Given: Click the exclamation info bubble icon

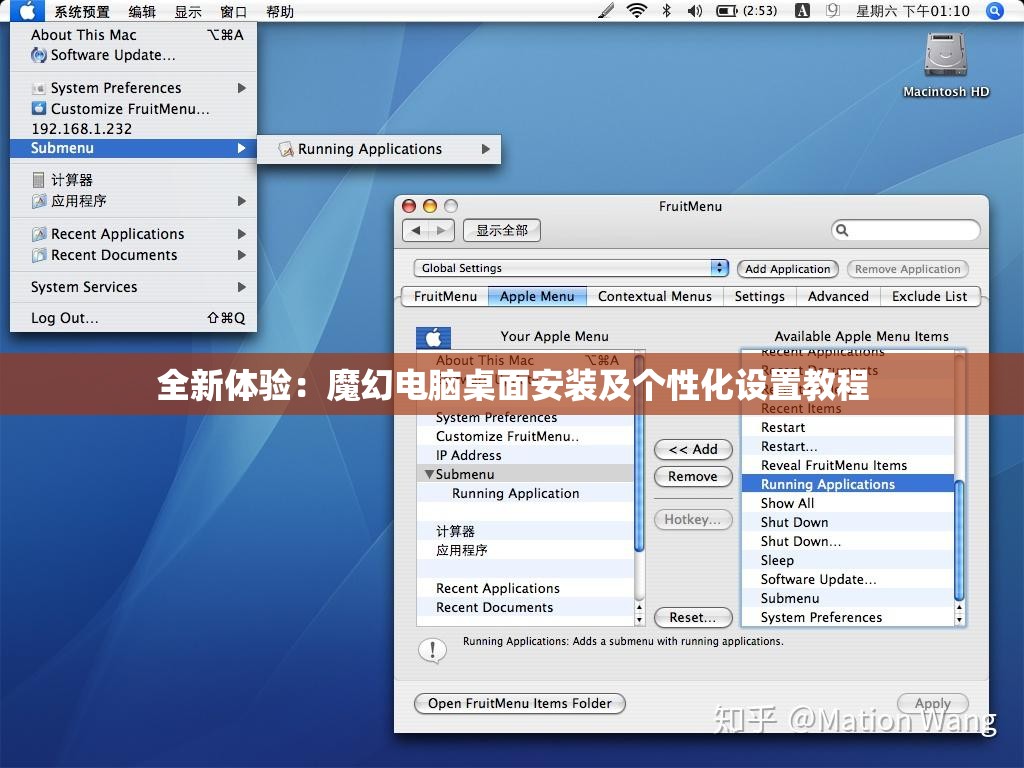Looking at the screenshot, I should click(432, 650).
